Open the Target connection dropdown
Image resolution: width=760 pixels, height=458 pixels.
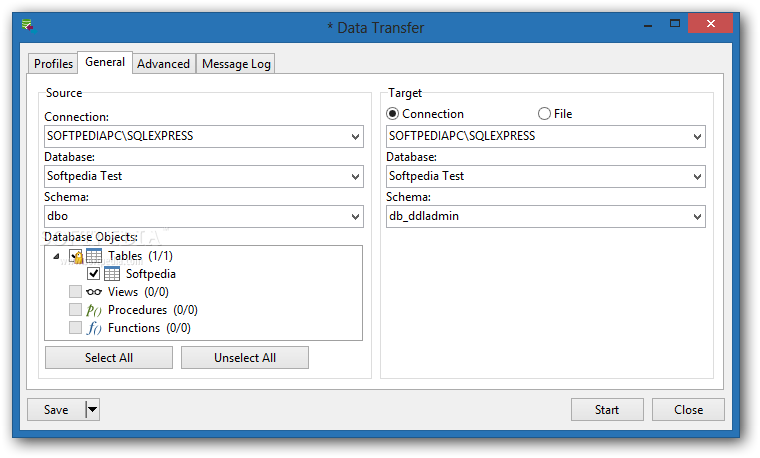point(697,137)
